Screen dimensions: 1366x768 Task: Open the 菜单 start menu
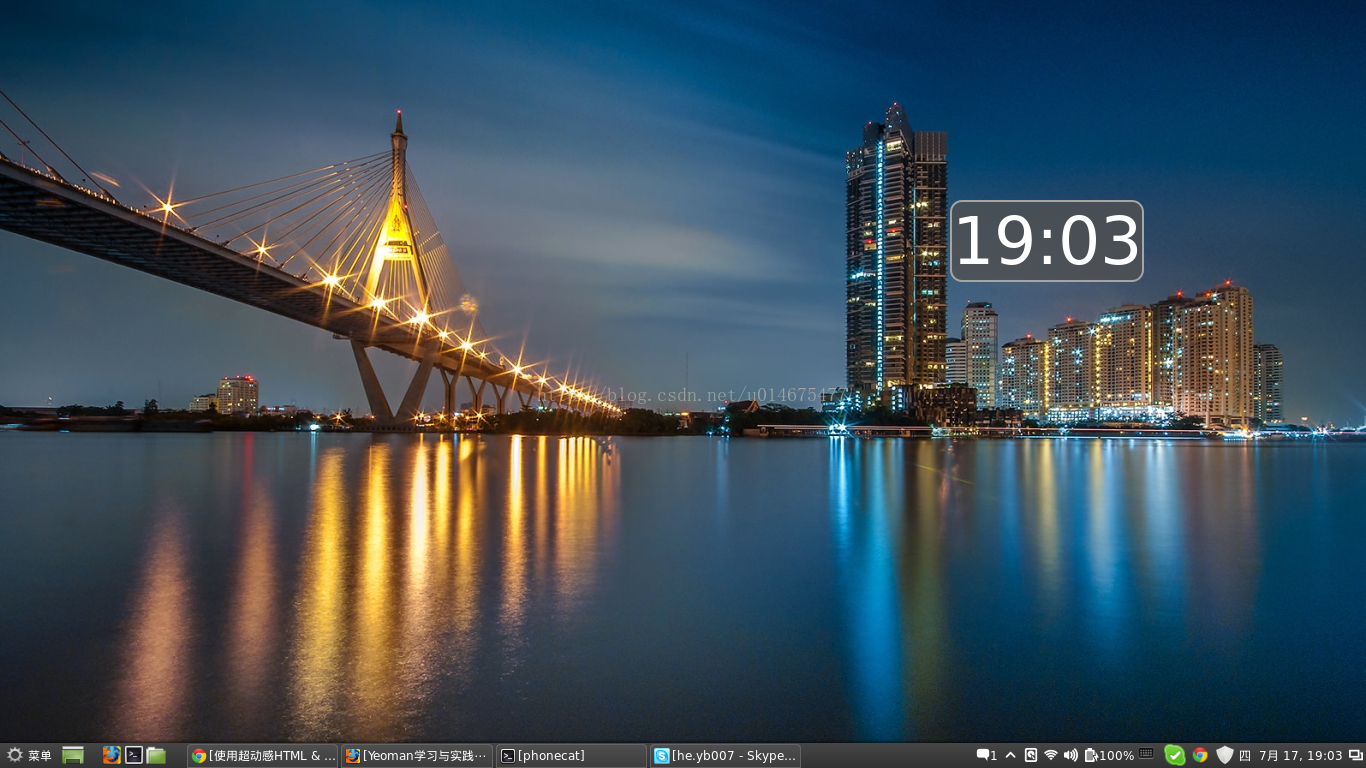29,755
